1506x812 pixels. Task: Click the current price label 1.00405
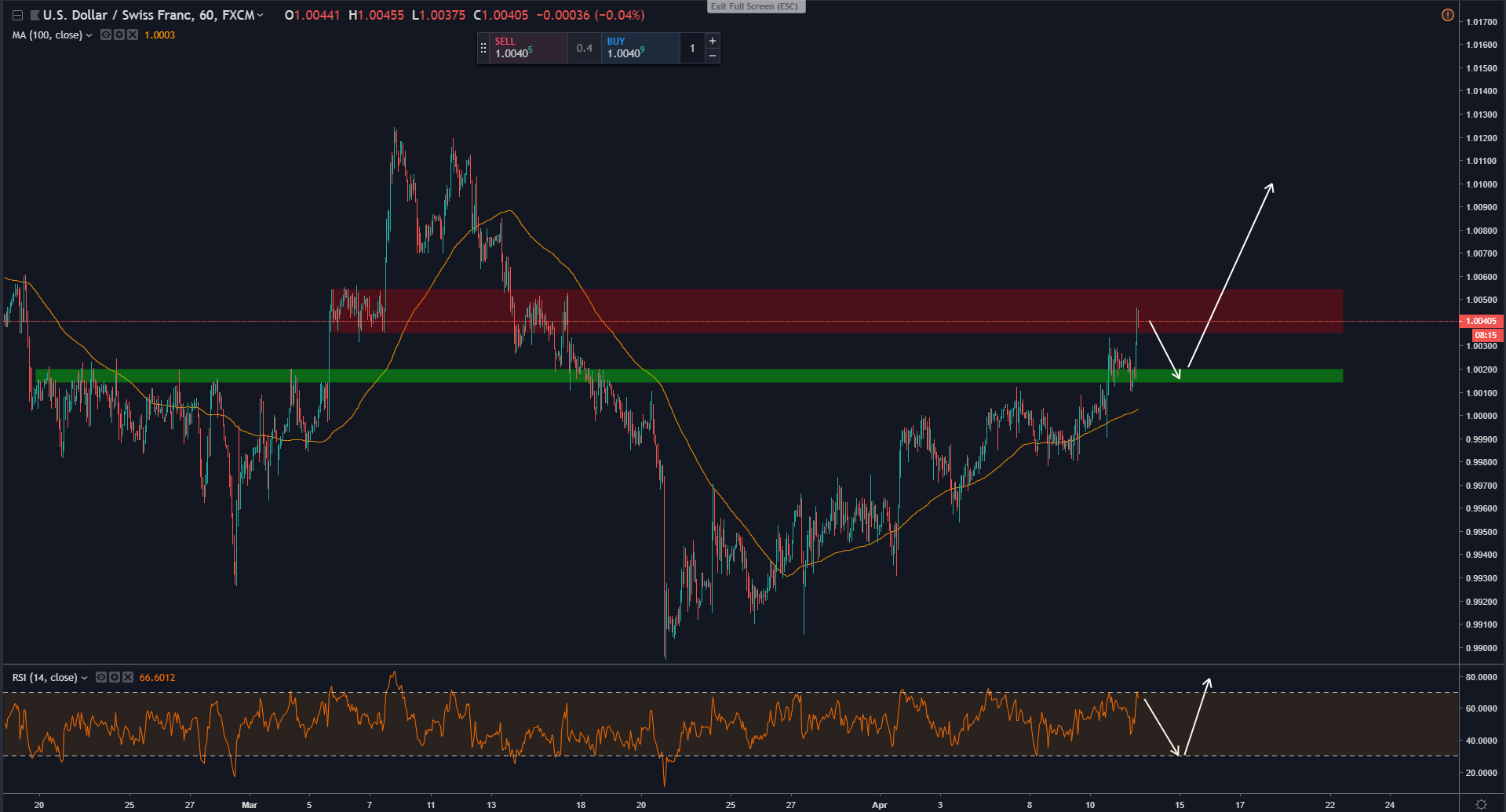pos(1481,321)
